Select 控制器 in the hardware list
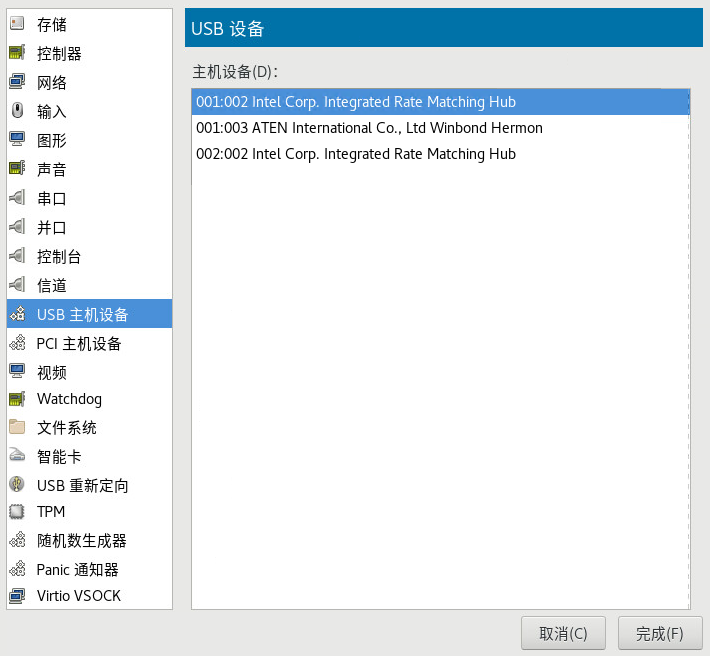The width and height of the screenshot is (710, 656). tap(90, 53)
